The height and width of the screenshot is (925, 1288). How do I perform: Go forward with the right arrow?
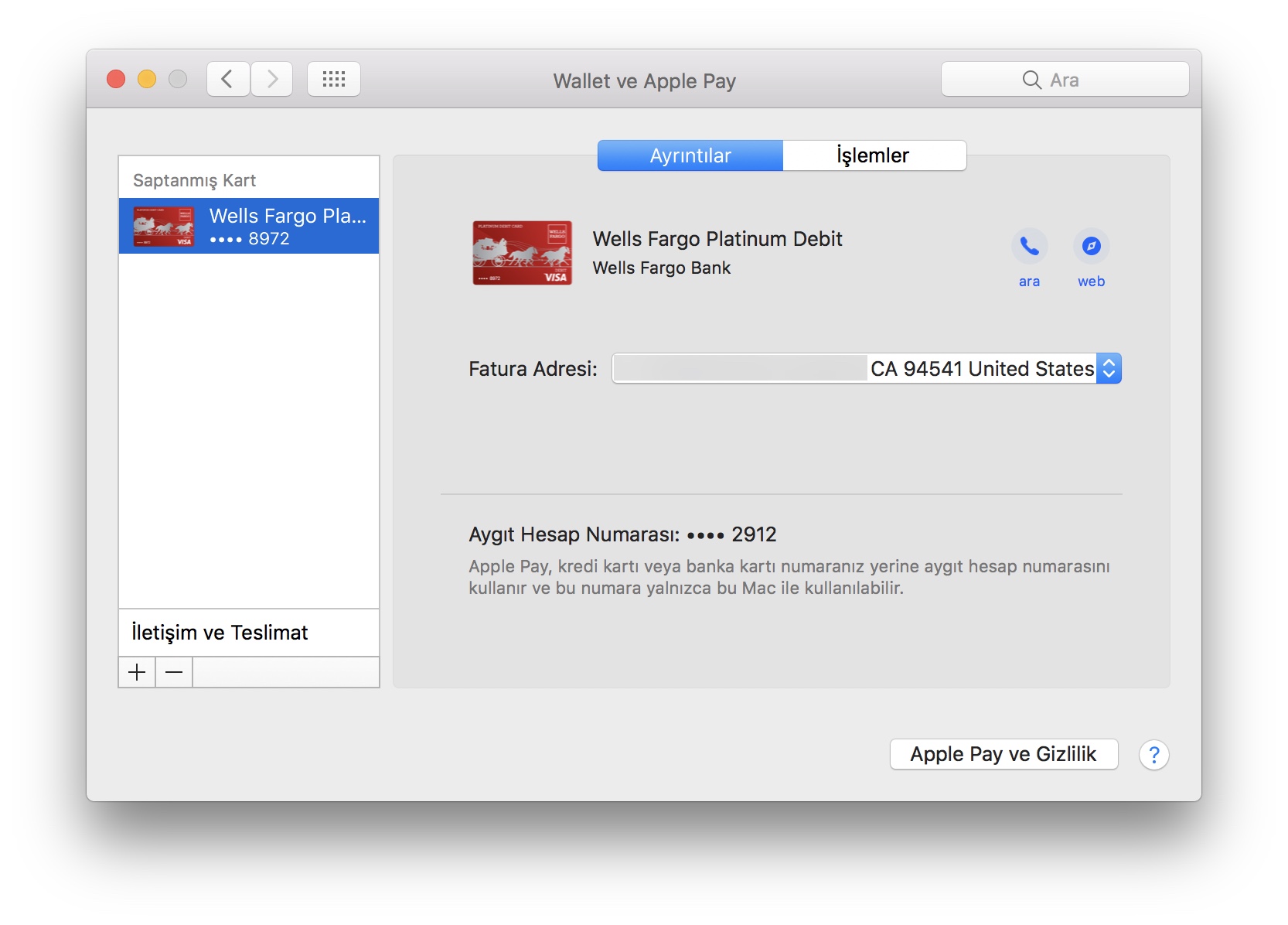[272, 79]
